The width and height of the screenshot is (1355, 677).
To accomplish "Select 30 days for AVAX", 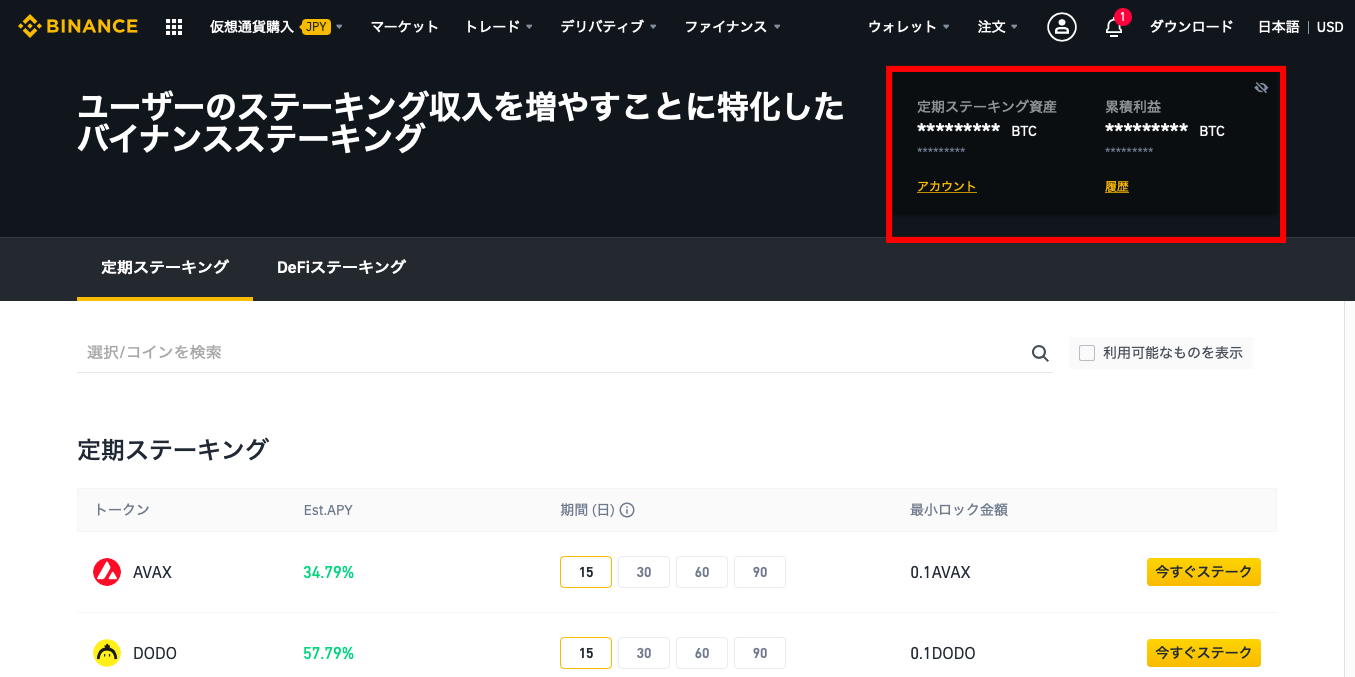I will click(644, 572).
